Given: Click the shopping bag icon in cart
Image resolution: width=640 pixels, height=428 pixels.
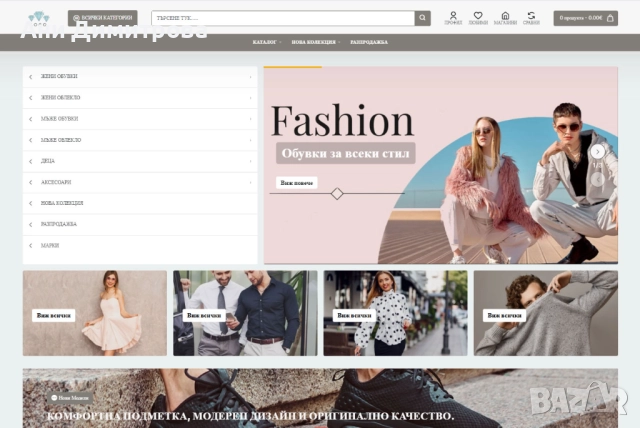Looking at the screenshot, I should point(610,18).
